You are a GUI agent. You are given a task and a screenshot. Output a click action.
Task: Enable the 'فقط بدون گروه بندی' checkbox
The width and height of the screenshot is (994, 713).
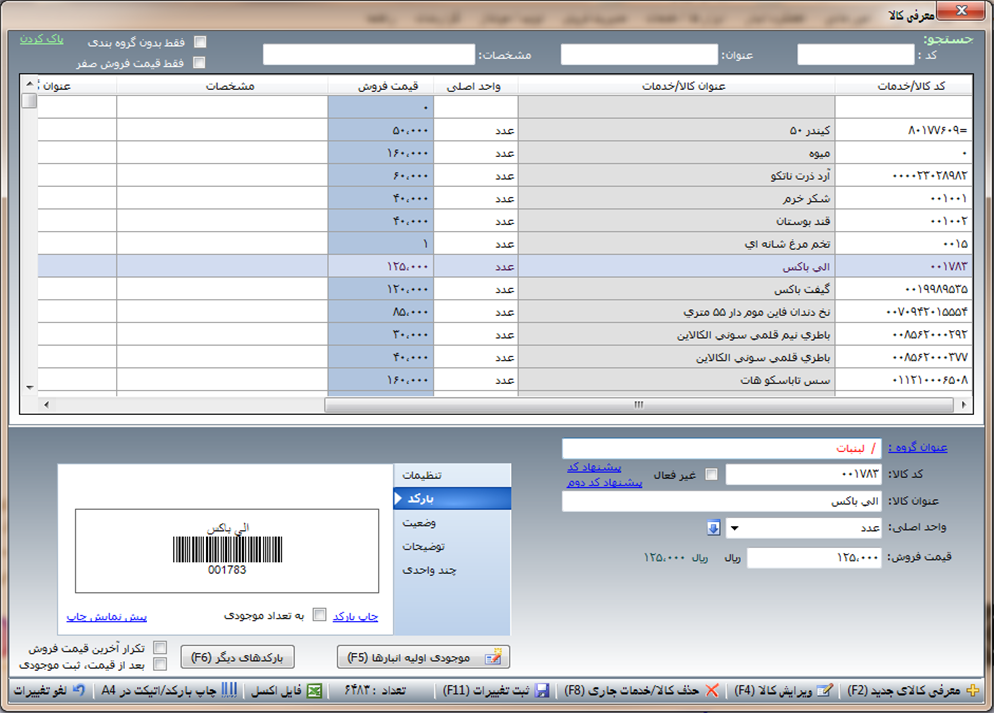(200, 42)
